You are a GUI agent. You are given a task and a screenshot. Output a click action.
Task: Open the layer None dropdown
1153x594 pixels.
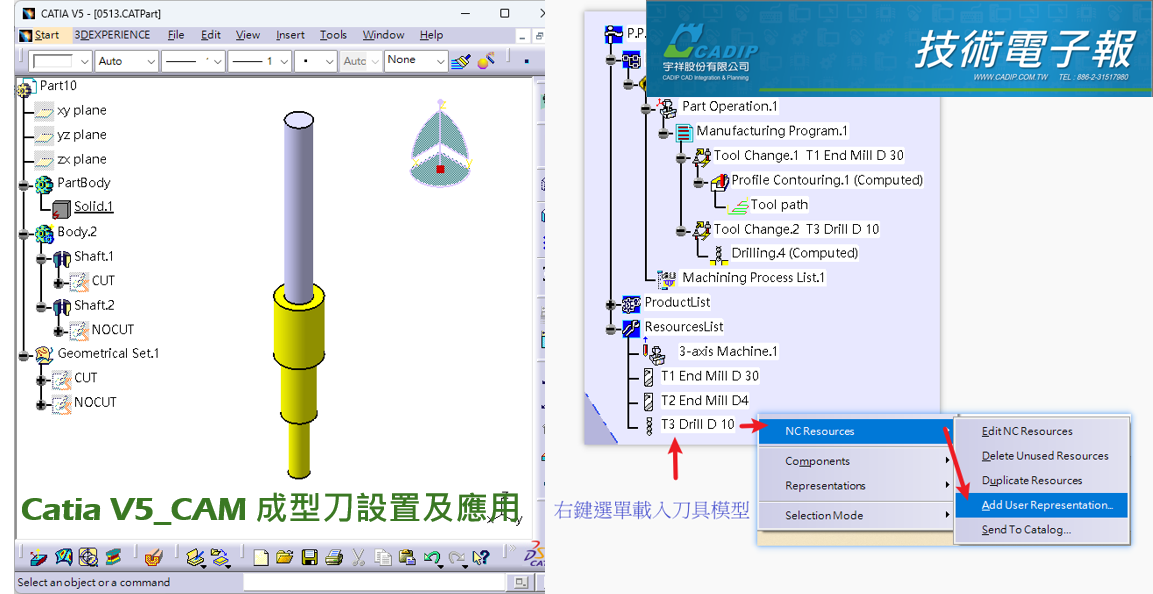[x=440, y=61]
